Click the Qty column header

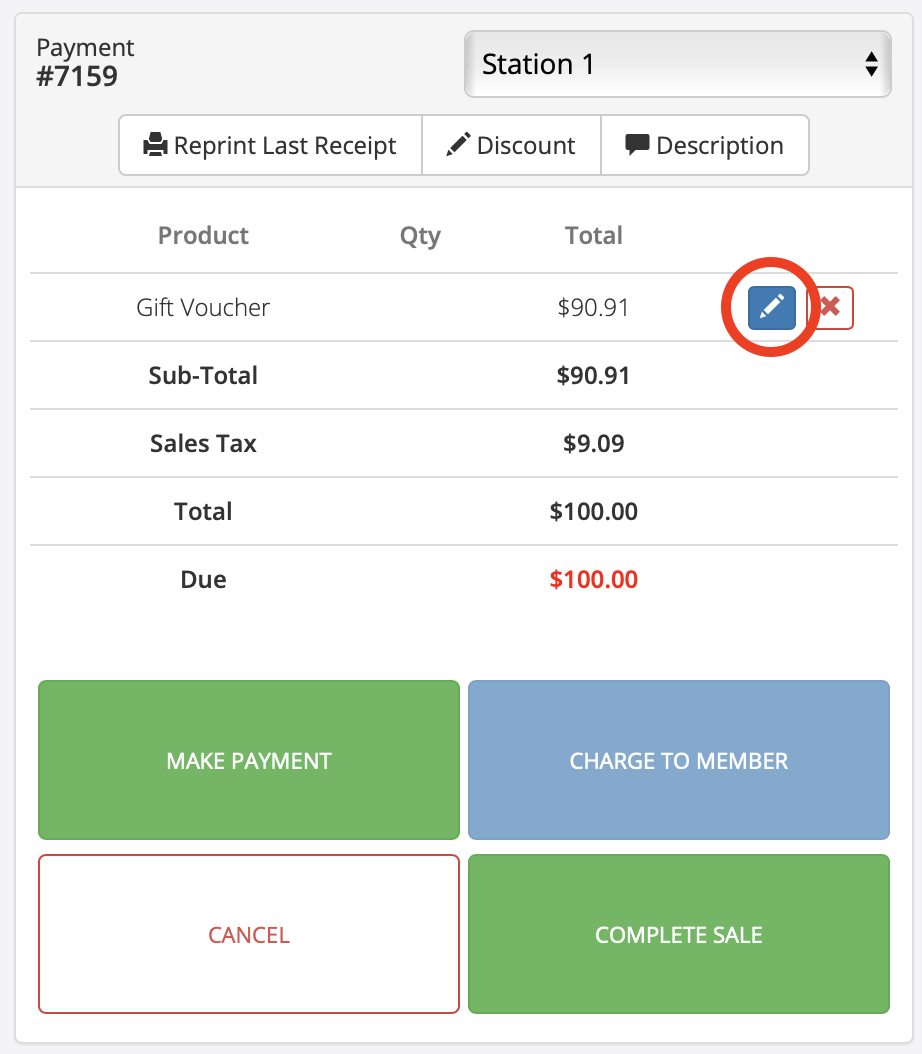pos(420,236)
